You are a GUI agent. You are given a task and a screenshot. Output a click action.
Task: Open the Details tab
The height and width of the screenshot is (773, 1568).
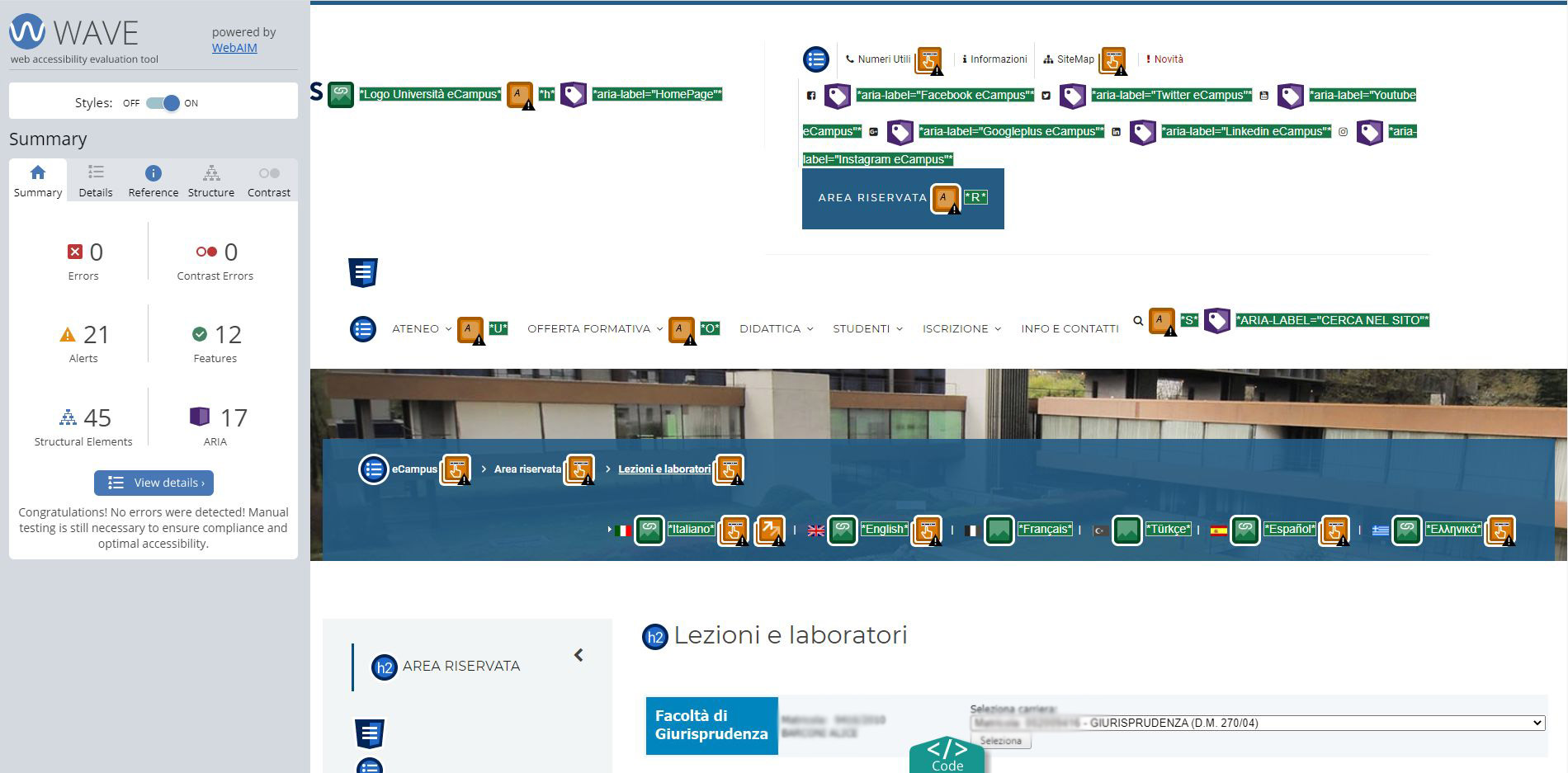coord(96,181)
